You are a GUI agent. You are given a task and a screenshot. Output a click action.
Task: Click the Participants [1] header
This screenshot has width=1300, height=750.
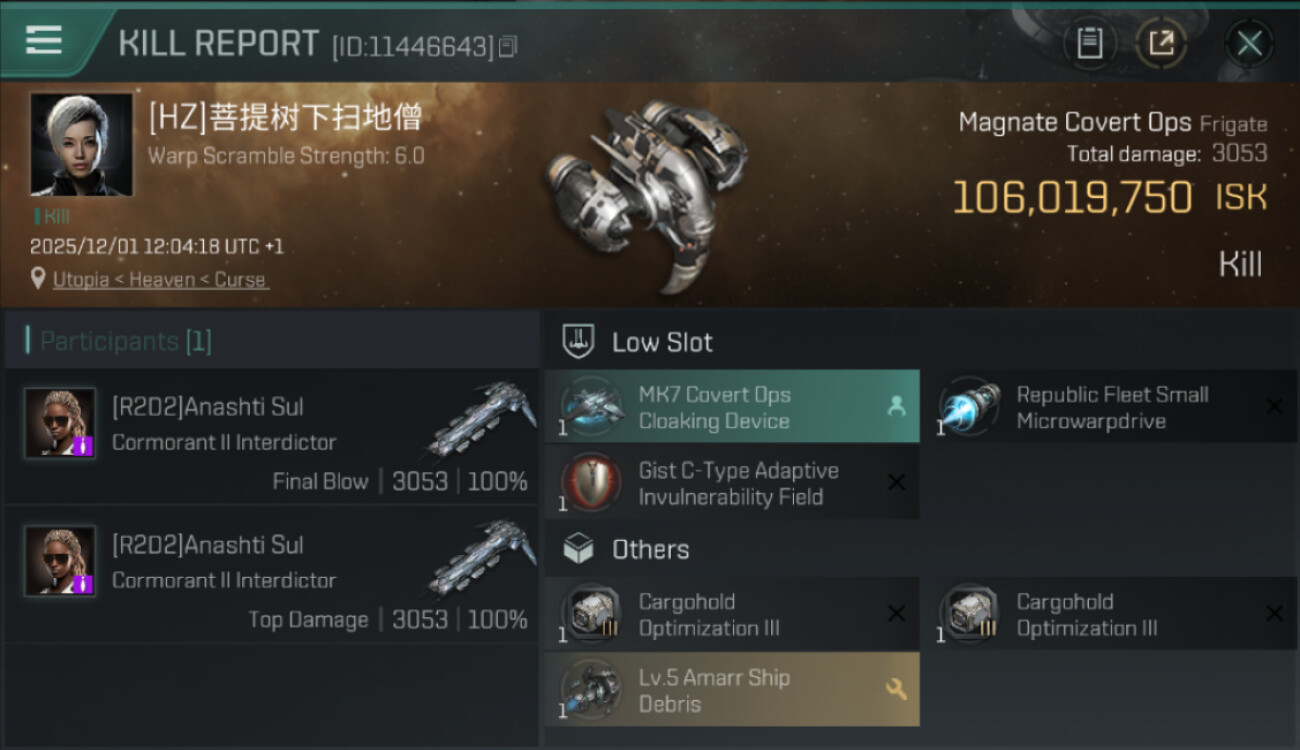pos(125,341)
